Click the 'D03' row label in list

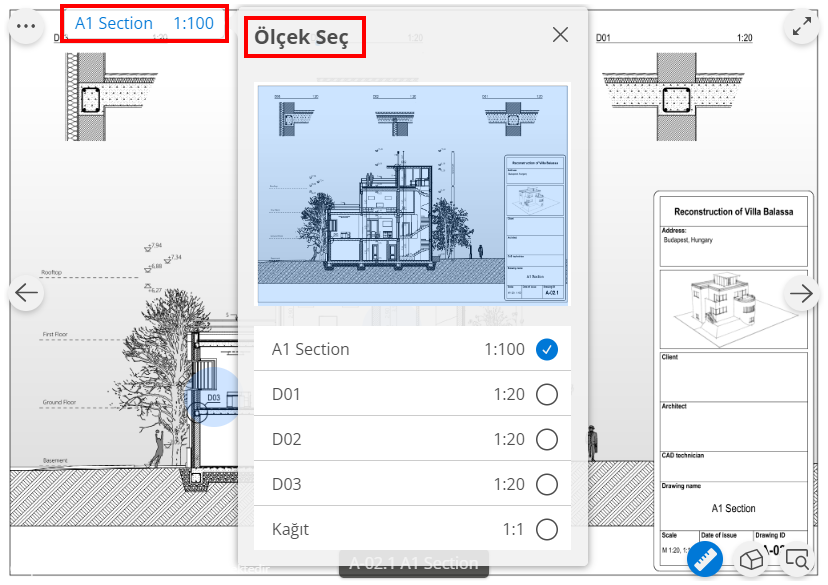(286, 484)
